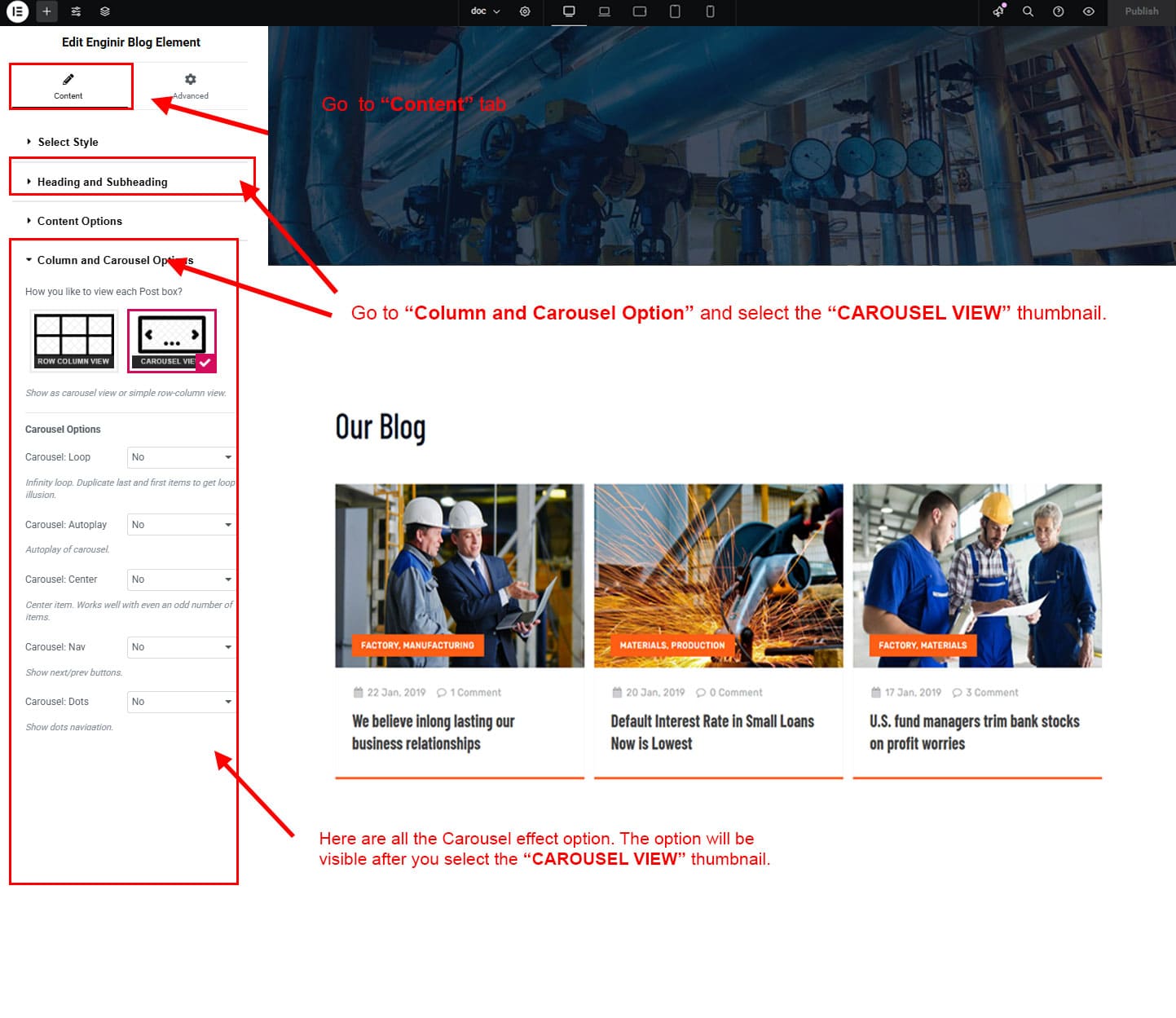Select Carousel View layout option
Image resolution: width=1176 pixels, height=1018 pixels.
coord(171,340)
